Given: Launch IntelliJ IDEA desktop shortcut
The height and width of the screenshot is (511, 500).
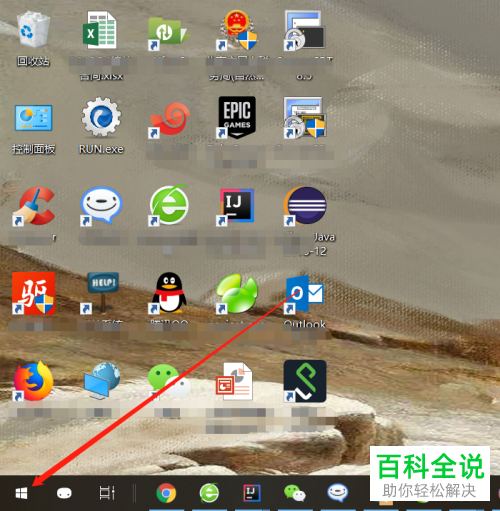Looking at the screenshot, I should tap(236, 207).
